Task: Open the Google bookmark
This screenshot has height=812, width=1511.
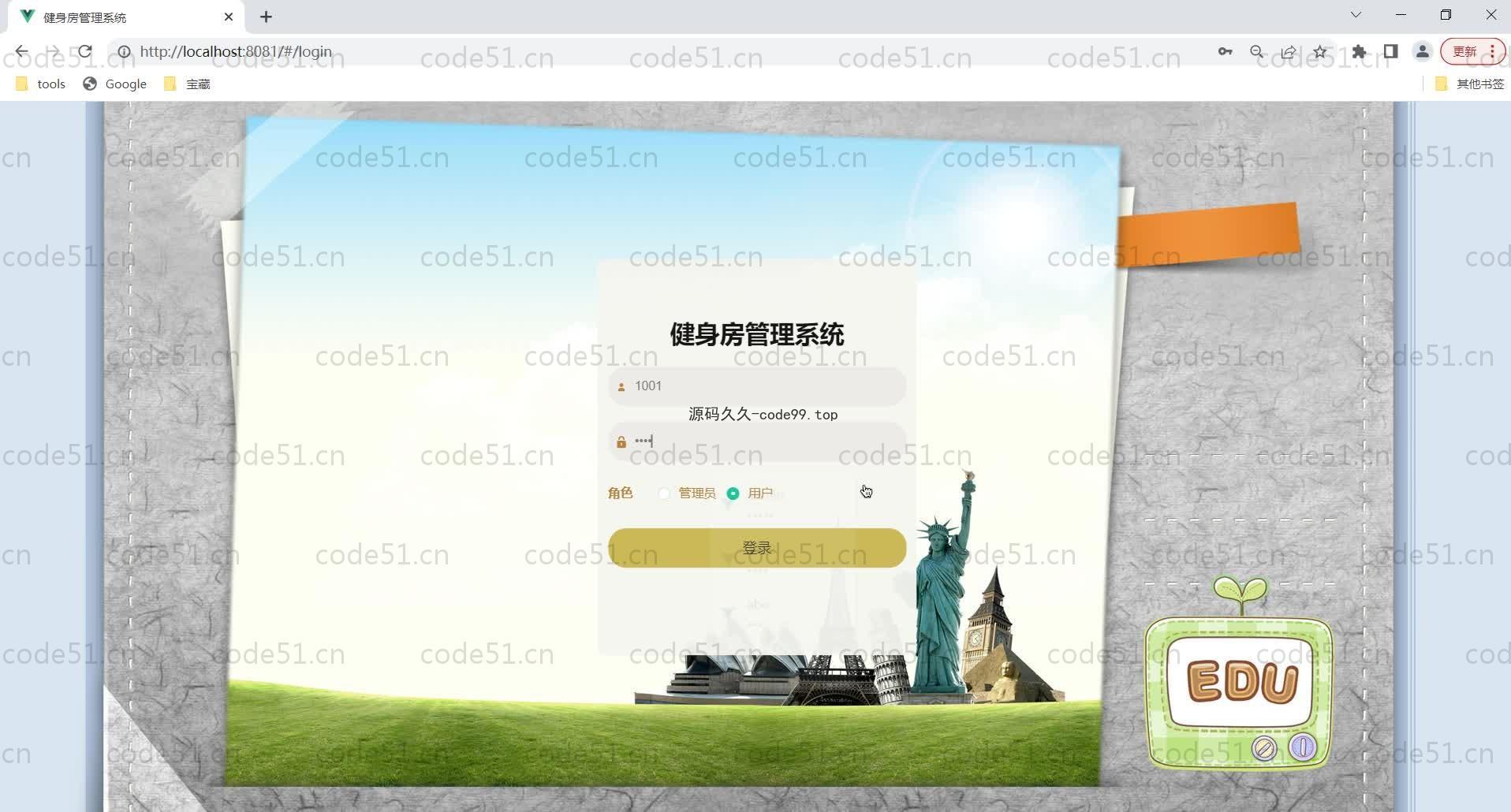Action: 115,84
